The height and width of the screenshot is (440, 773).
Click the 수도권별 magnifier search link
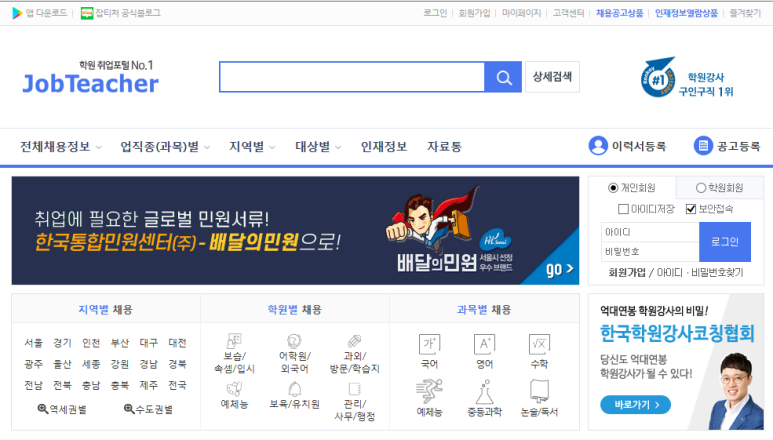tap(148, 409)
